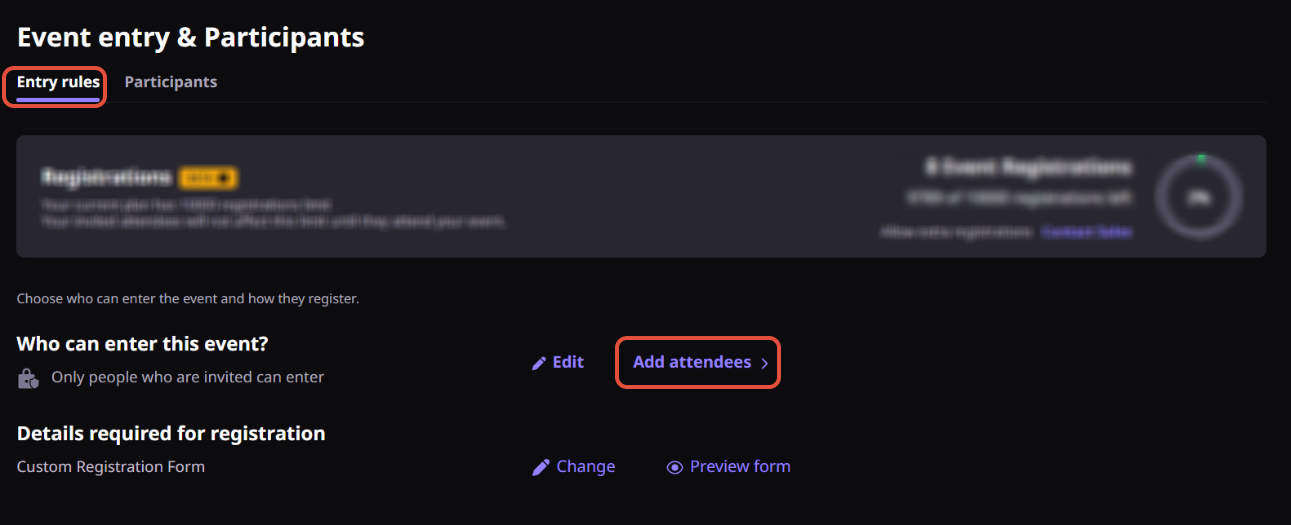Click the pencil icon beside Change
This screenshot has width=1291, height=525.
(541, 467)
